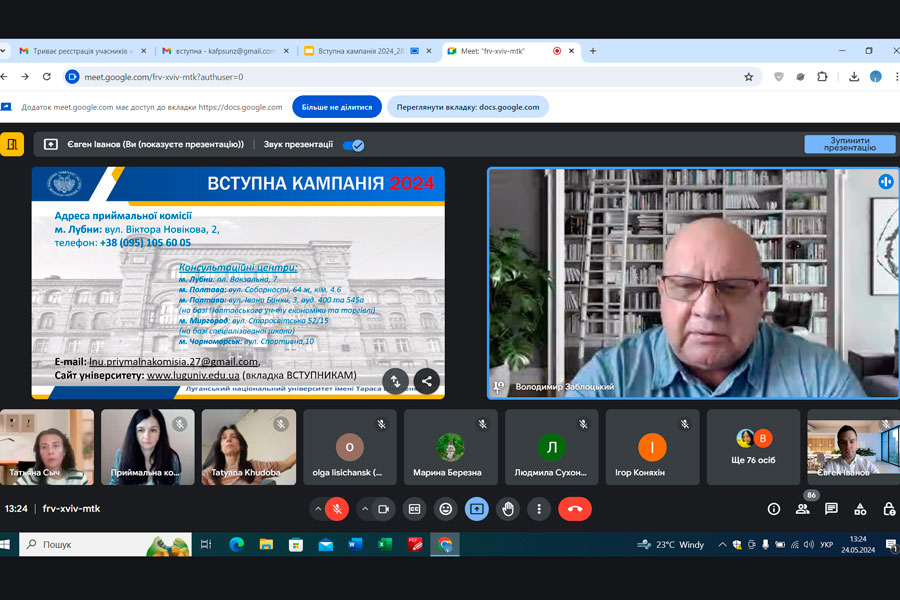Show the people list with 86 badge
Screen dimensions: 900x600
pyautogui.click(x=803, y=509)
